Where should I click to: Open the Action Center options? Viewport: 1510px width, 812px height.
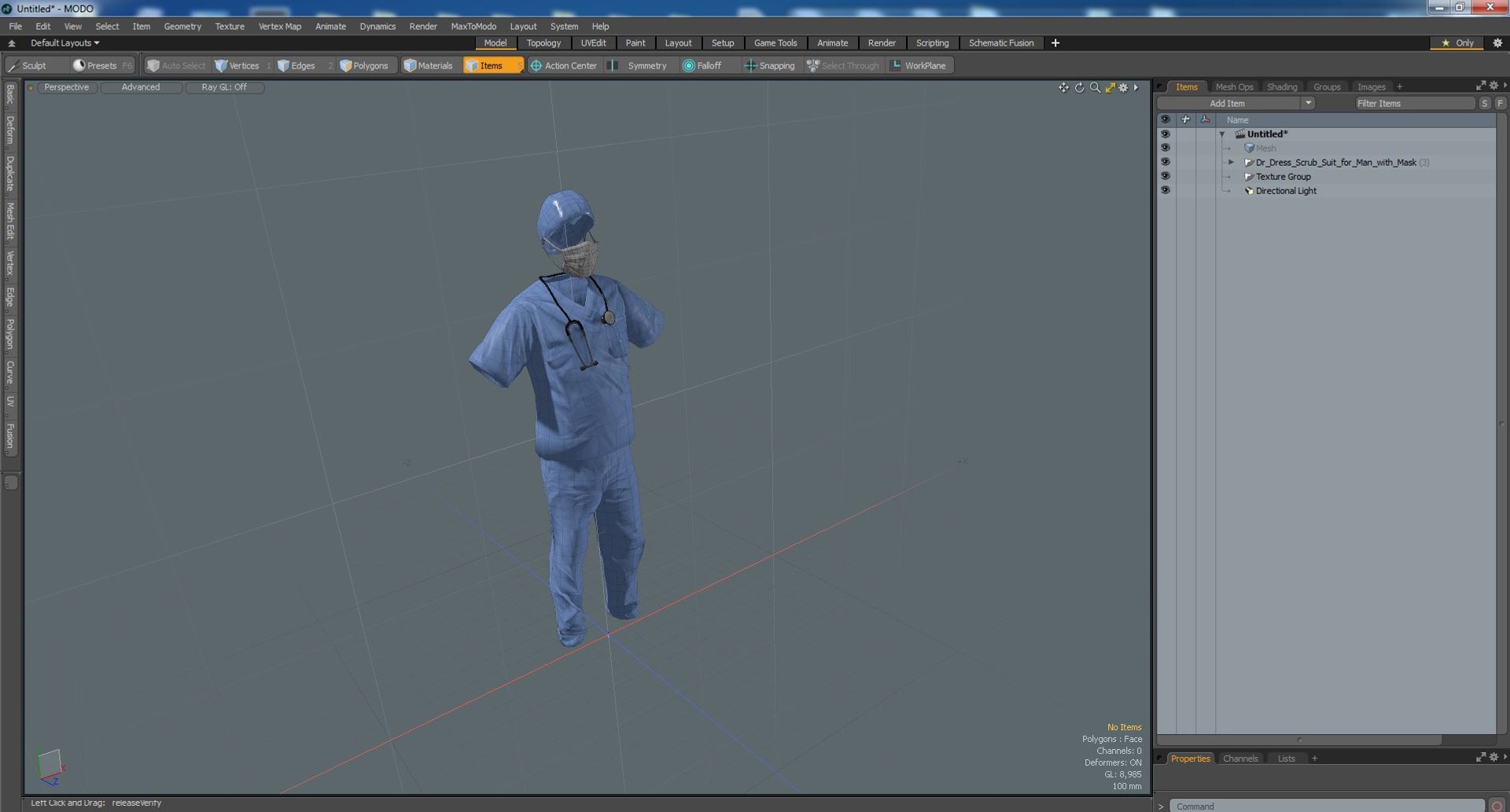pos(564,65)
